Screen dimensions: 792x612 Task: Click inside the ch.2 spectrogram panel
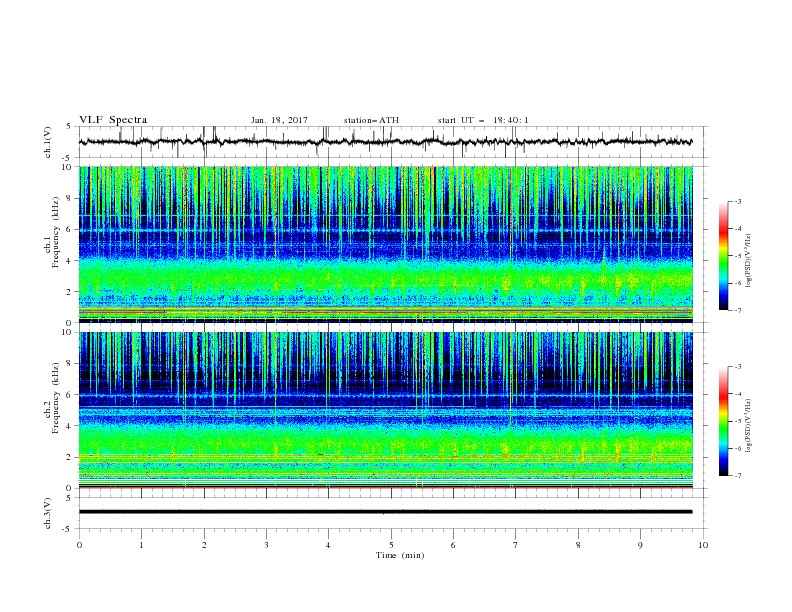click(385, 410)
